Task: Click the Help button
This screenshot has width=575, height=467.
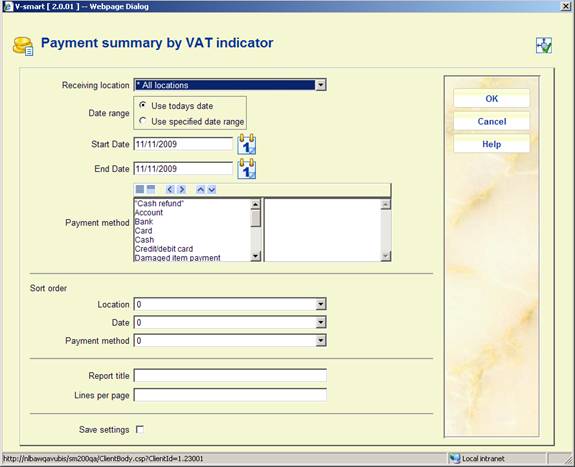Action: [491, 144]
